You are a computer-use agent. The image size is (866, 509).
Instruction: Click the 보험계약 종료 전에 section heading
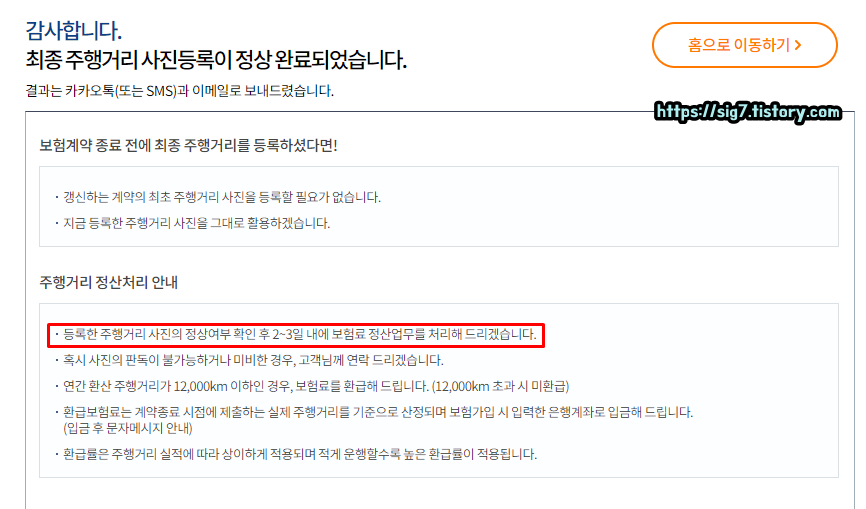tap(188, 146)
